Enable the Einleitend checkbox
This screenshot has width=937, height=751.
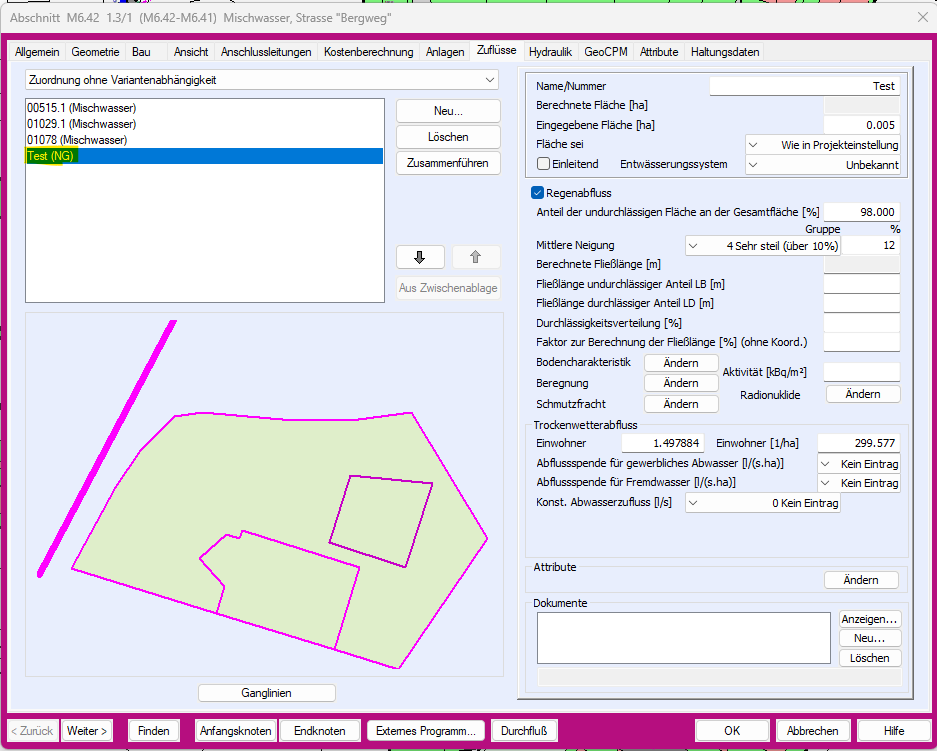(x=544, y=164)
